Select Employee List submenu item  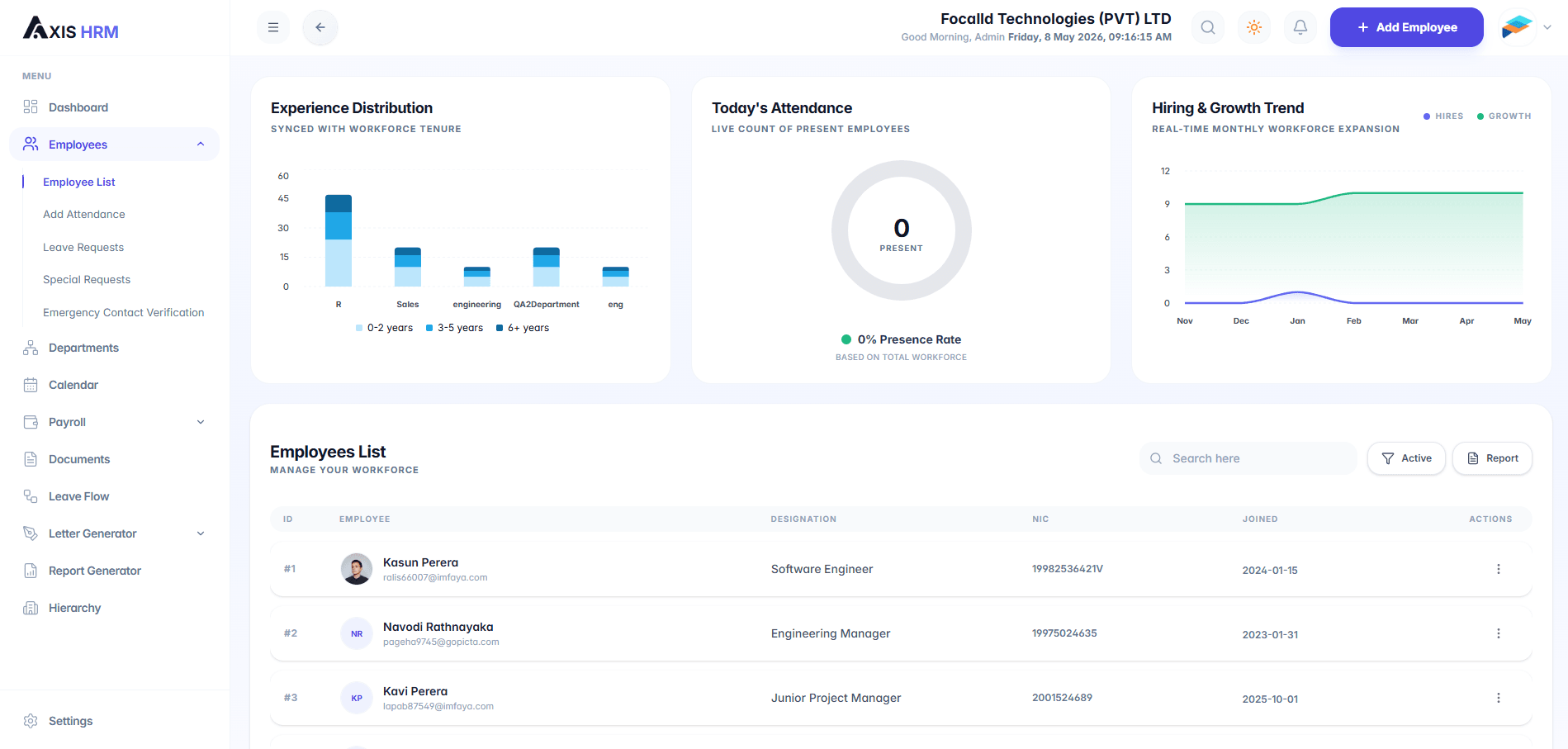(x=79, y=182)
